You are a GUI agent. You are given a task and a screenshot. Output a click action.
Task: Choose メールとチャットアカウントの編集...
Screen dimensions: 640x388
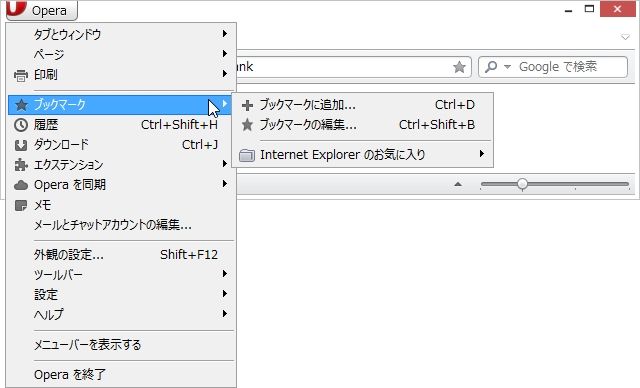(121, 225)
